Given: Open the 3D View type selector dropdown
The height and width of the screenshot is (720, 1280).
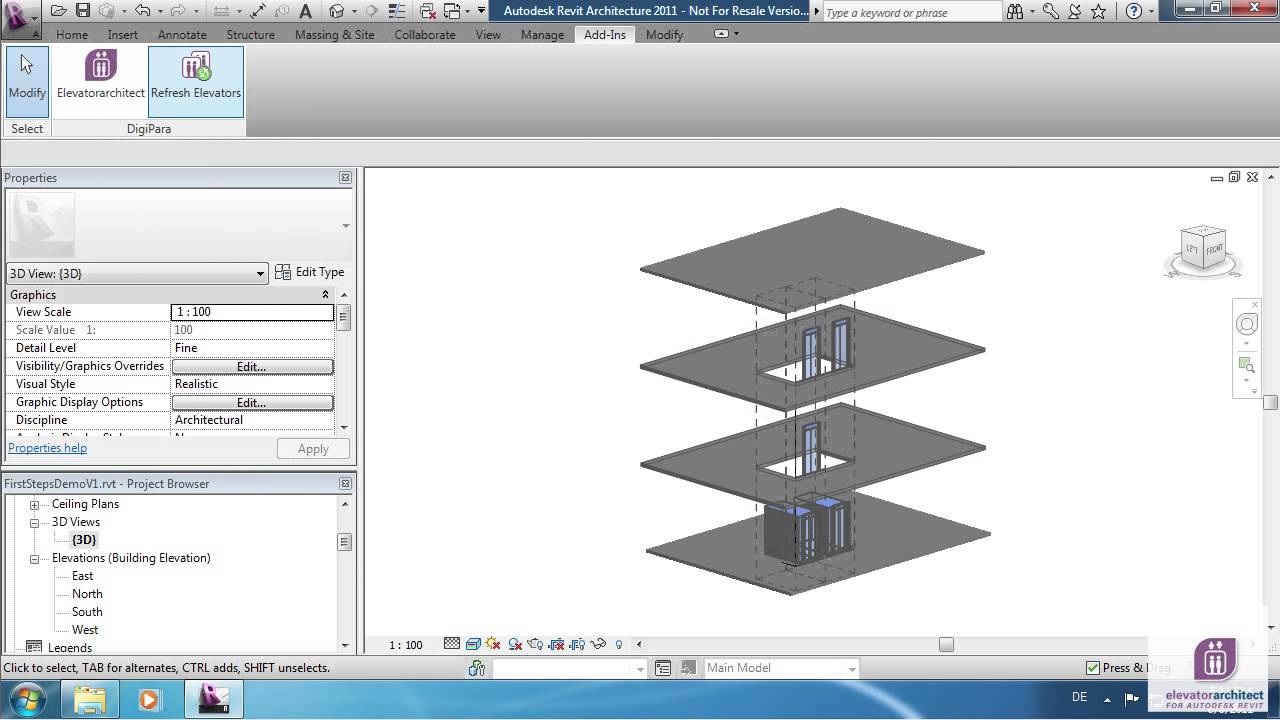Looking at the screenshot, I should [x=137, y=273].
